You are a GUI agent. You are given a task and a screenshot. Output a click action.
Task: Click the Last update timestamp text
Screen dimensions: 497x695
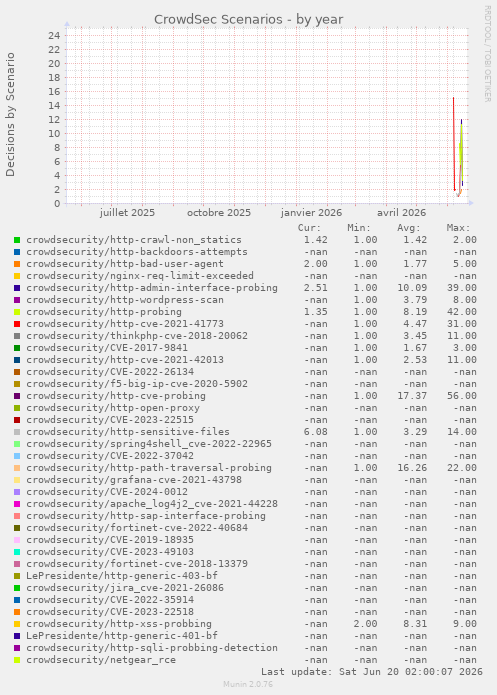coord(372,672)
